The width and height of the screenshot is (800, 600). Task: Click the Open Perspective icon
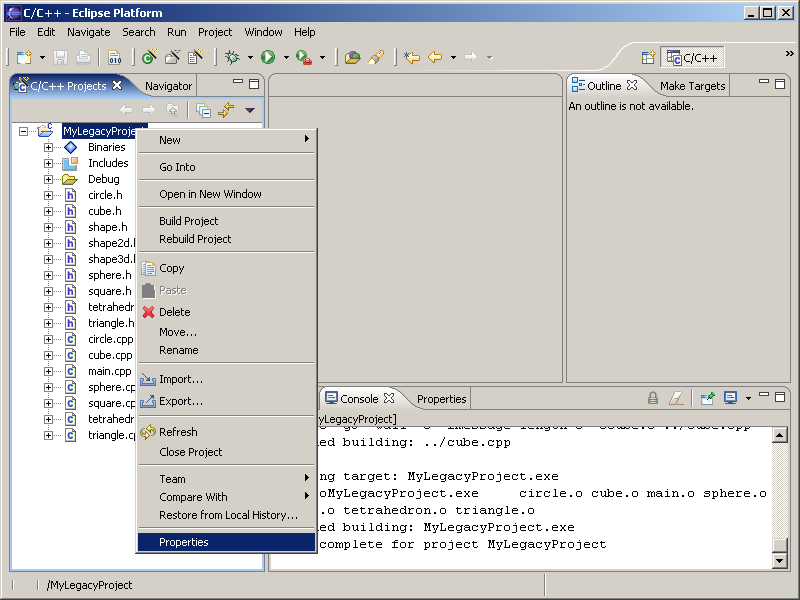(x=648, y=58)
